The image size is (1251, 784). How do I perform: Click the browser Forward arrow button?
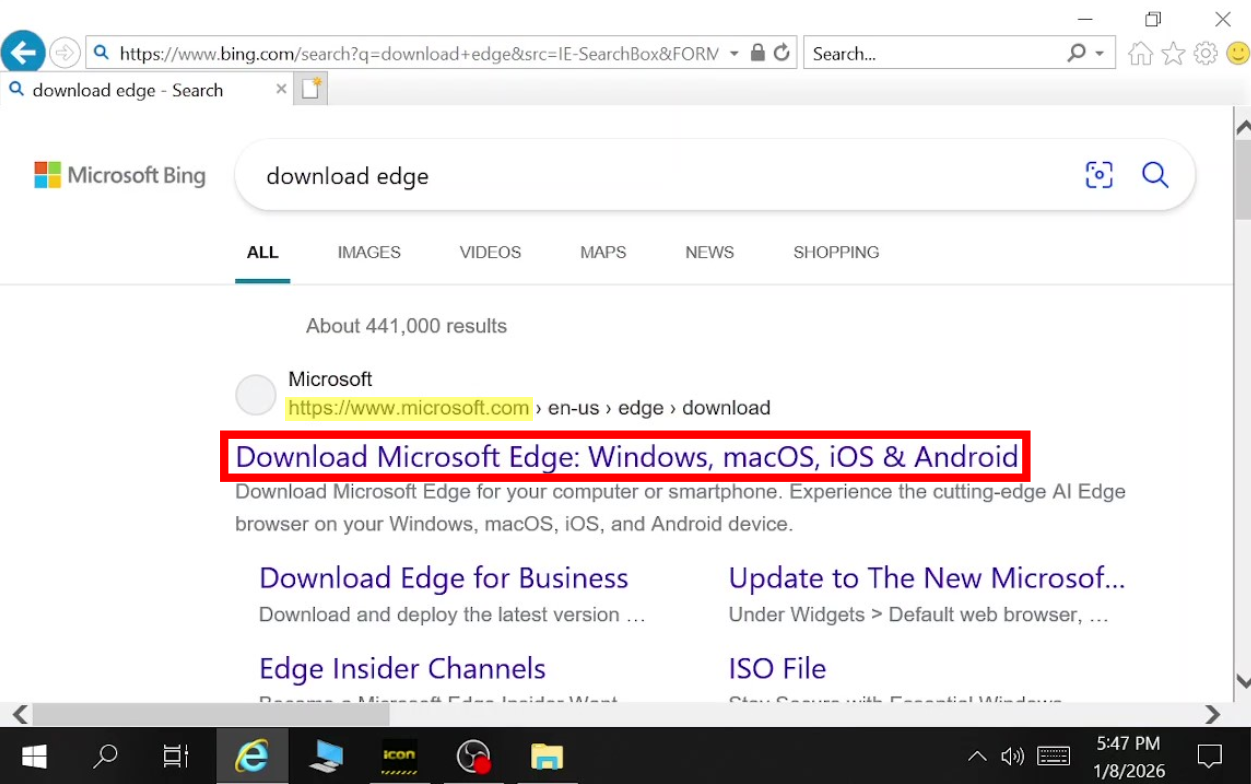coord(65,53)
